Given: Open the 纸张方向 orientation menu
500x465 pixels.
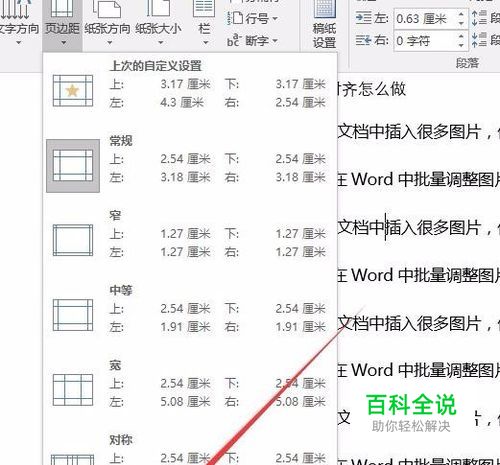Looking at the screenshot, I should [107, 23].
